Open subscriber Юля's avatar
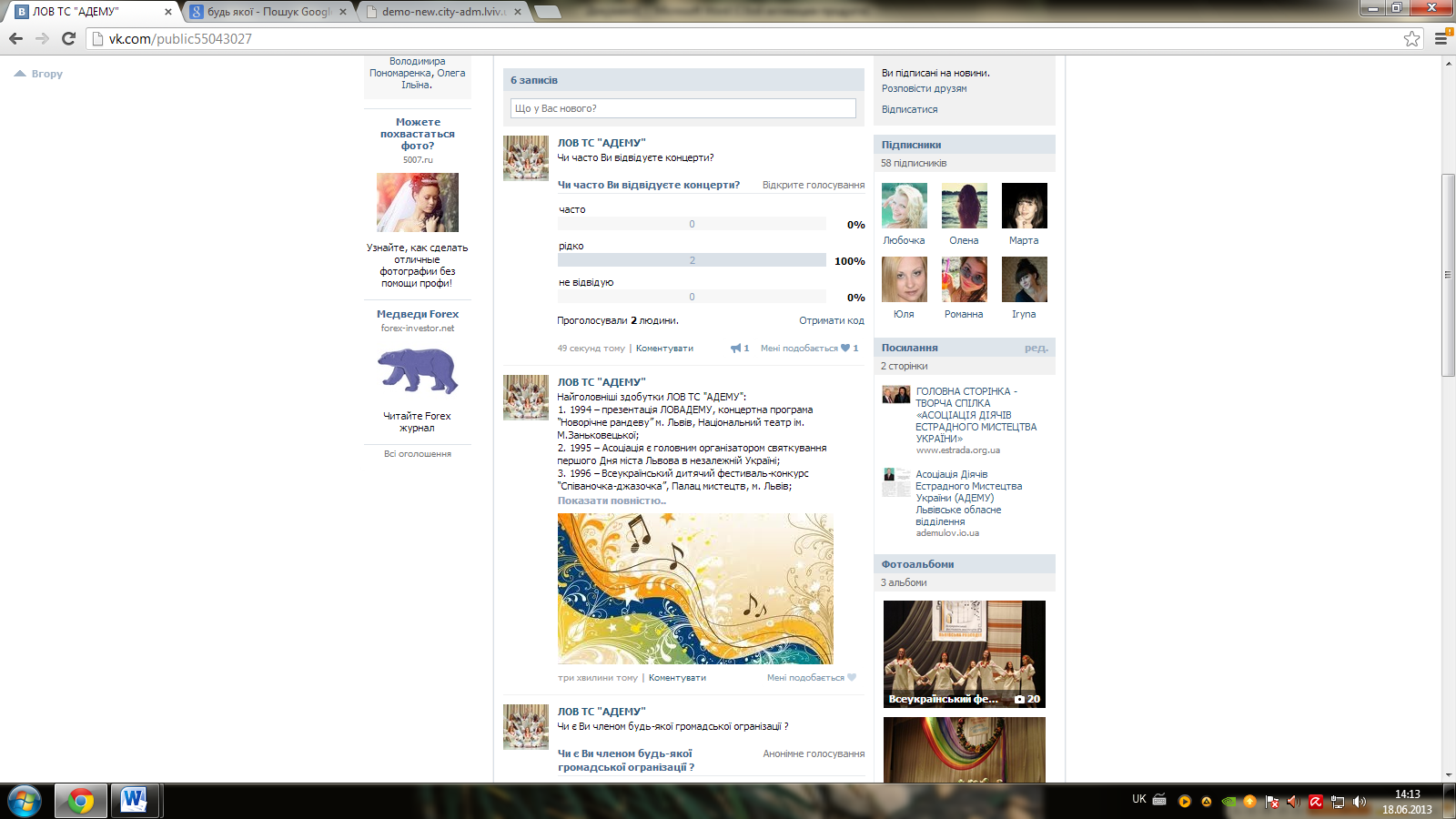Image resolution: width=1456 pixels, height=819 pixels. [905, 279]
